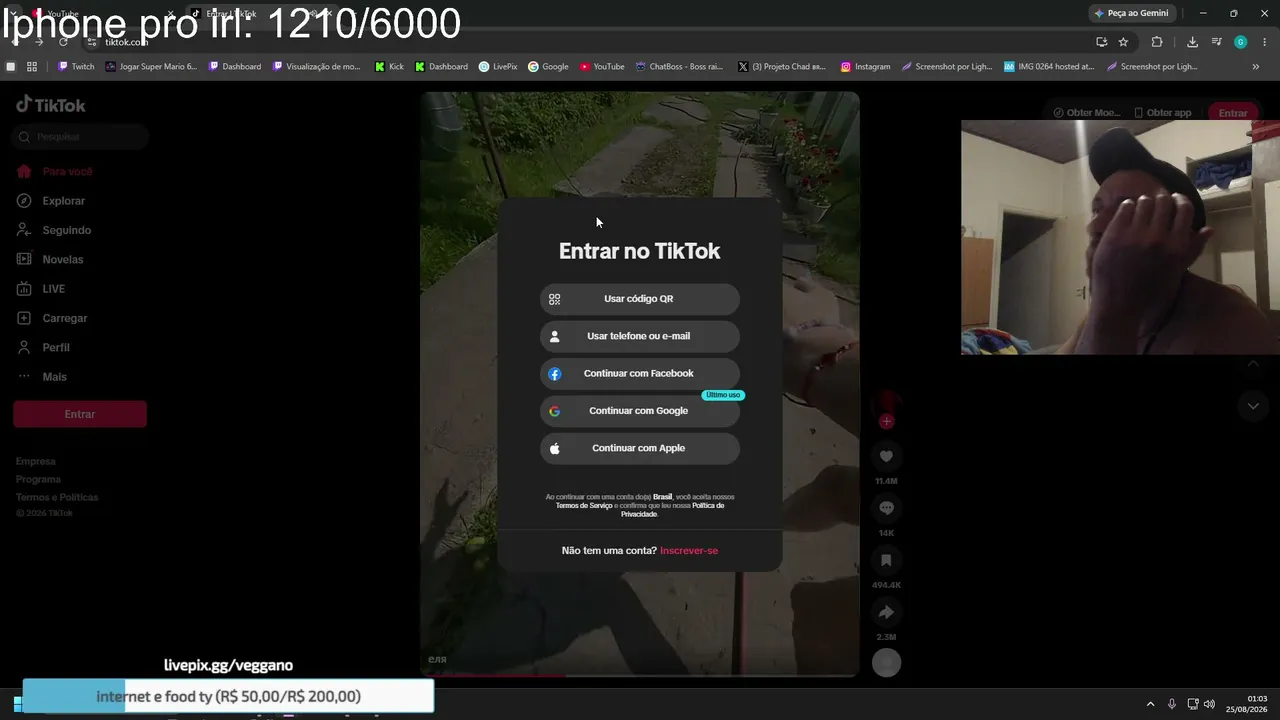This screenshot has width=1280, height=720.
Task: Go to next video with down chevron
Action: coord(1253,406)
